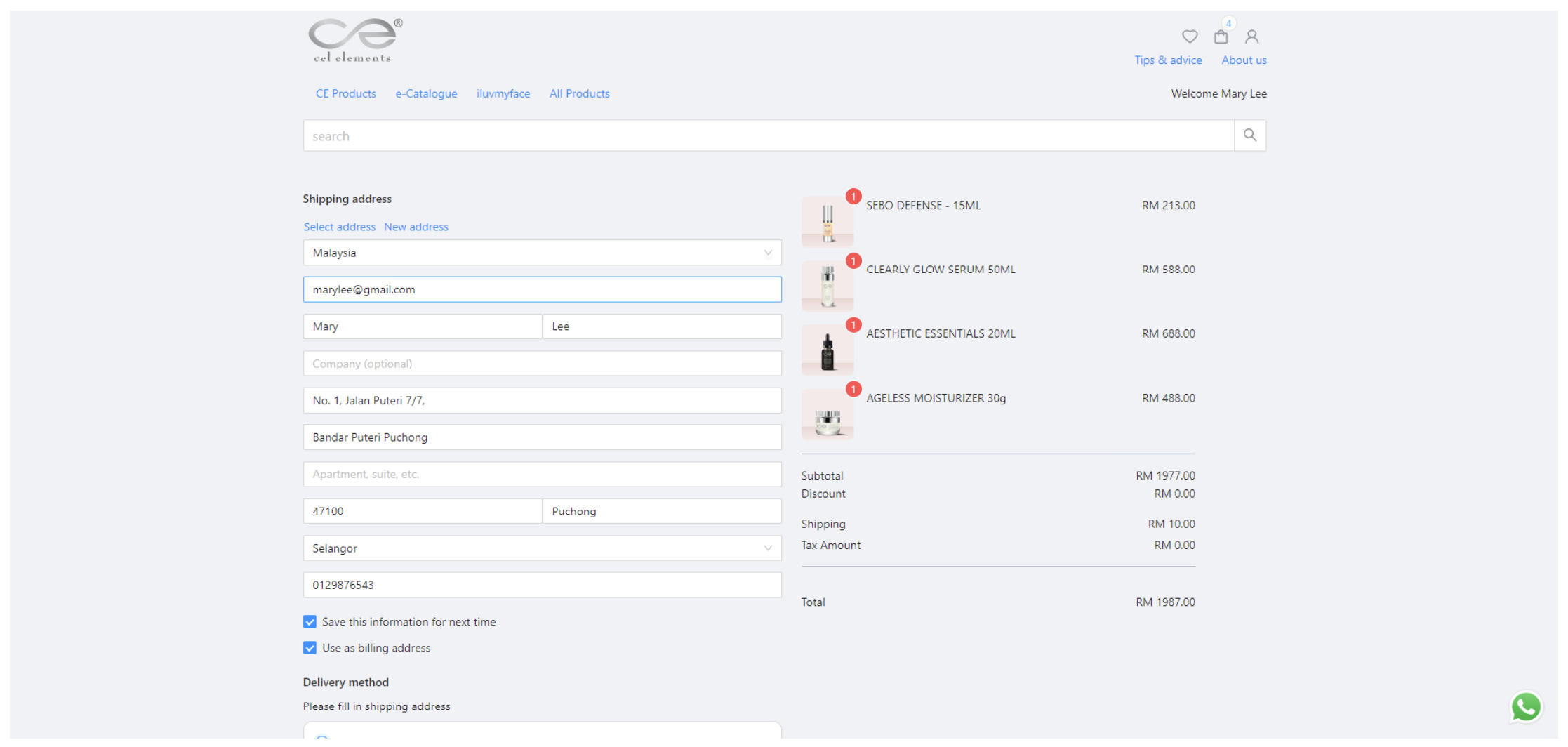1568x747 pixels.
Task: Click the RM 488.00 price
Action: [x=1168, y=398]
